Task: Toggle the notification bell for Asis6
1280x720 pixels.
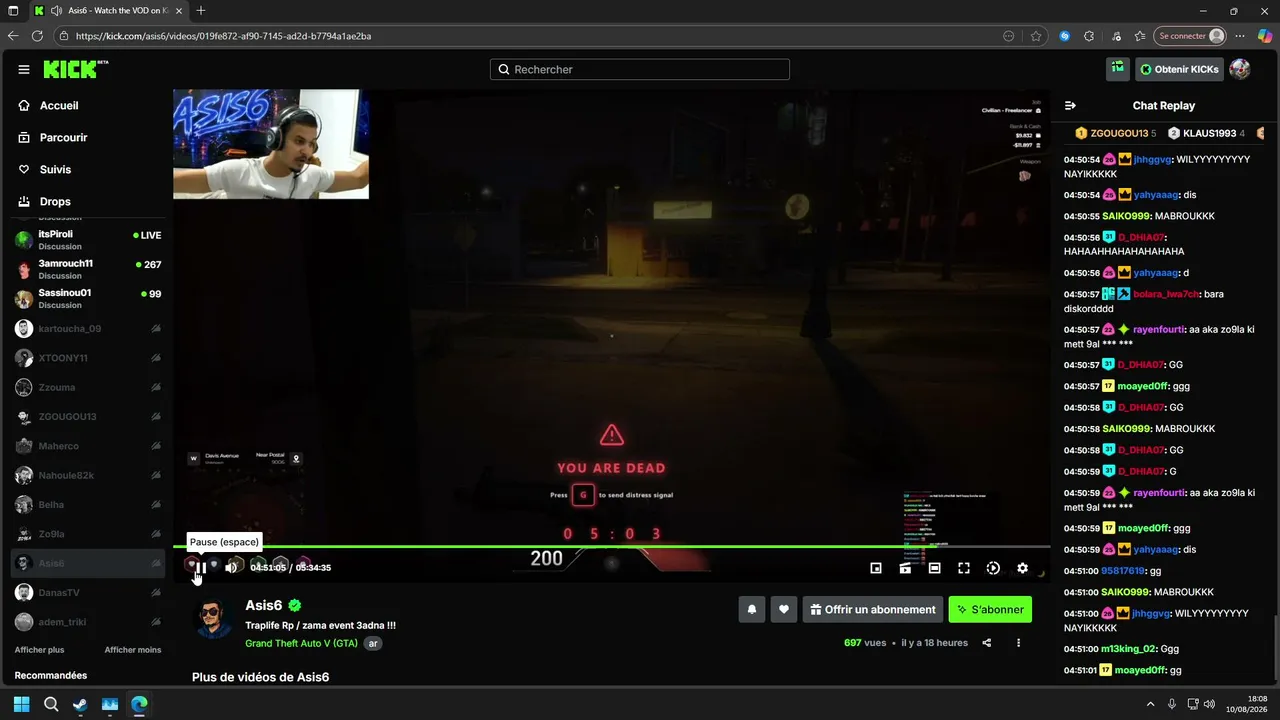Action: 752,609
